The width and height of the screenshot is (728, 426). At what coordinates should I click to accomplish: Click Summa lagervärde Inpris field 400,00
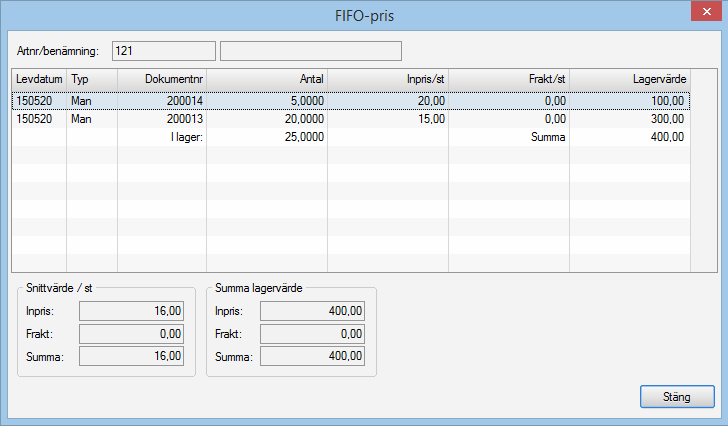(312, 311)
